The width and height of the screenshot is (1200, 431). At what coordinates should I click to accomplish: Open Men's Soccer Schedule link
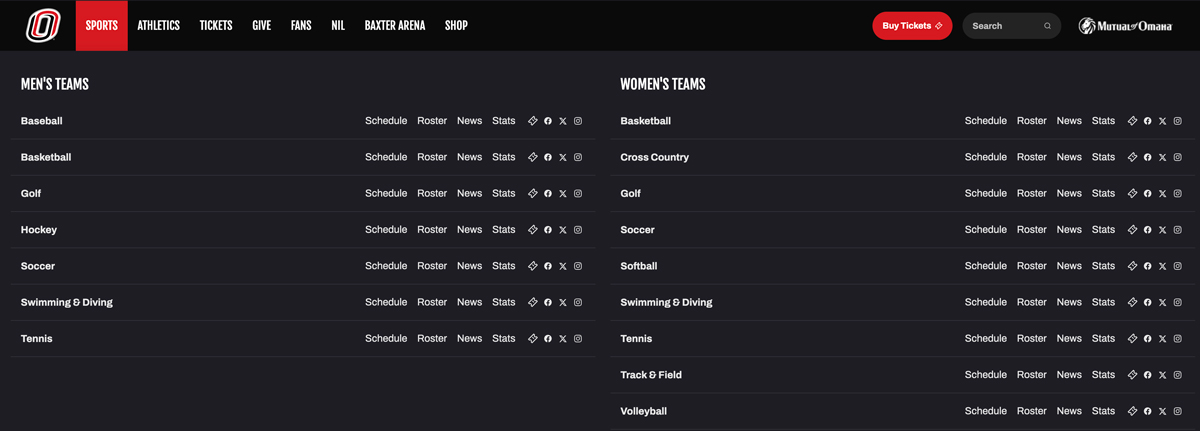pos(386,266)
